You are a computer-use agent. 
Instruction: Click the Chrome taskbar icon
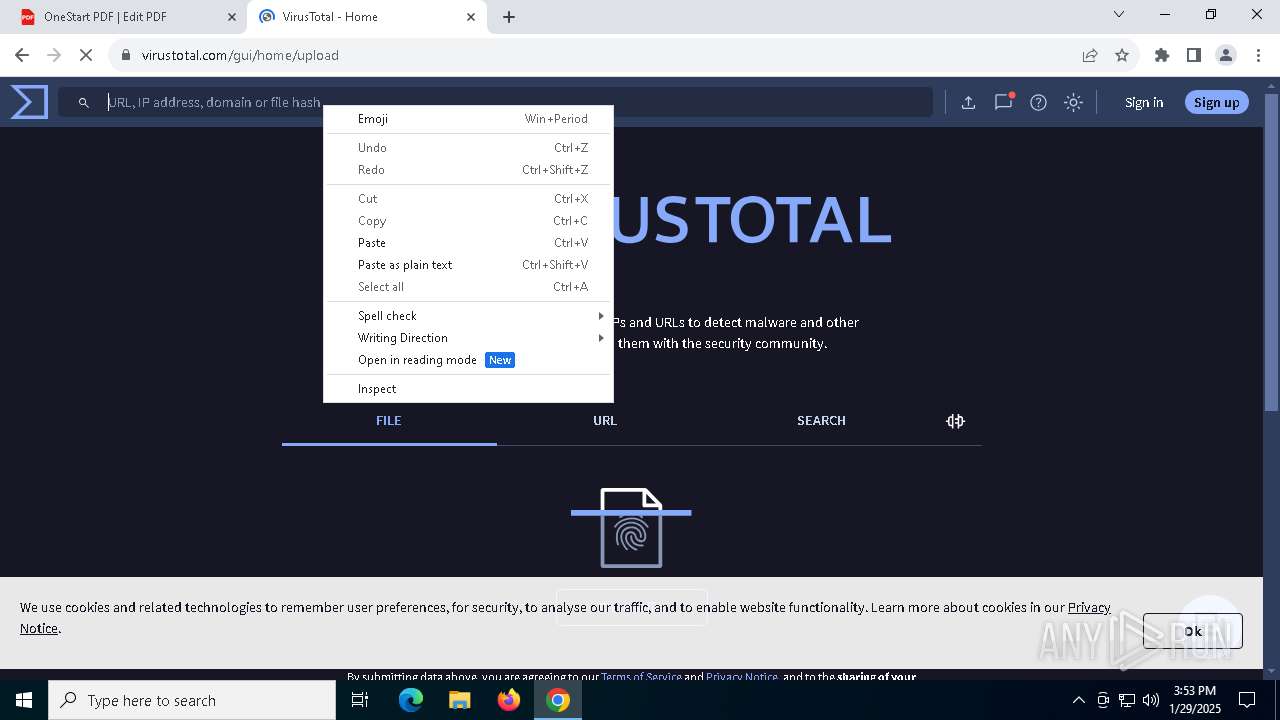(x=558, y=700)
